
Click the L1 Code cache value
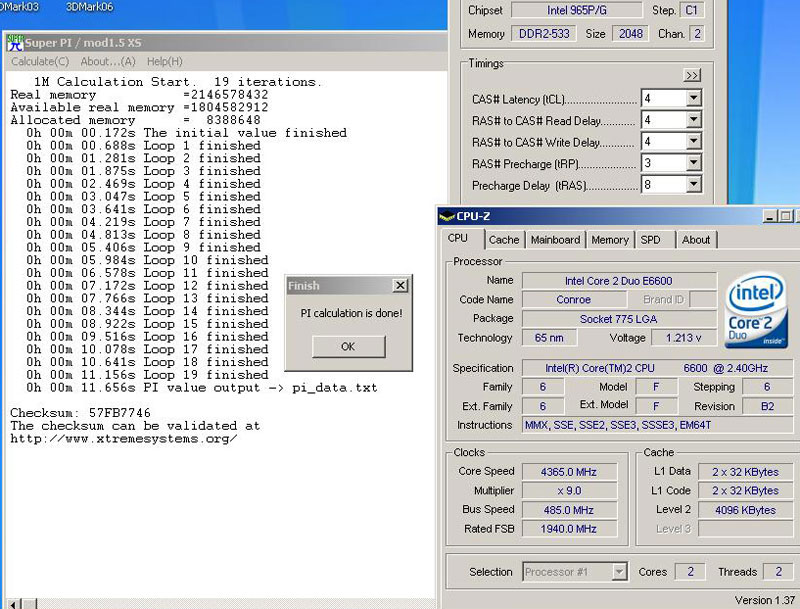(x=745, y=491)
